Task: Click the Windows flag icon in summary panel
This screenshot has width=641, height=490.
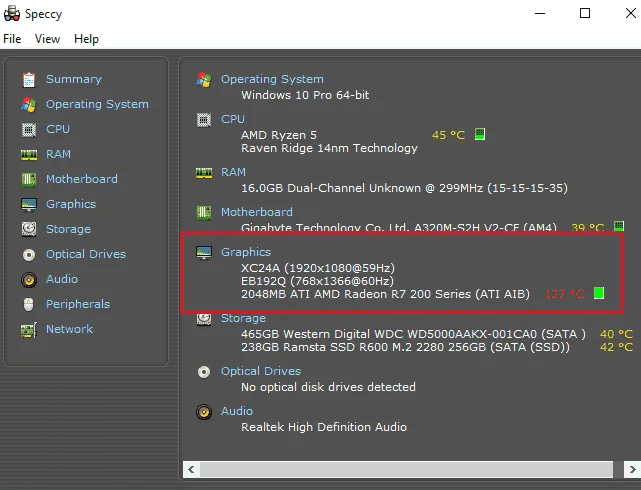Action: click(x=204, y=80)
